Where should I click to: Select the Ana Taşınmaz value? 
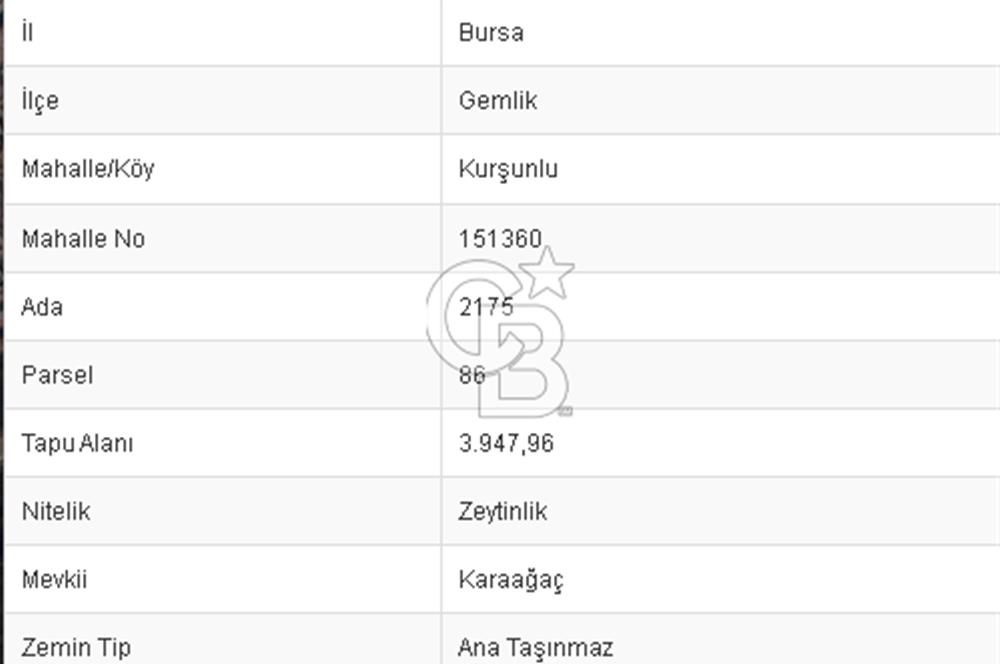click(535, 648)
